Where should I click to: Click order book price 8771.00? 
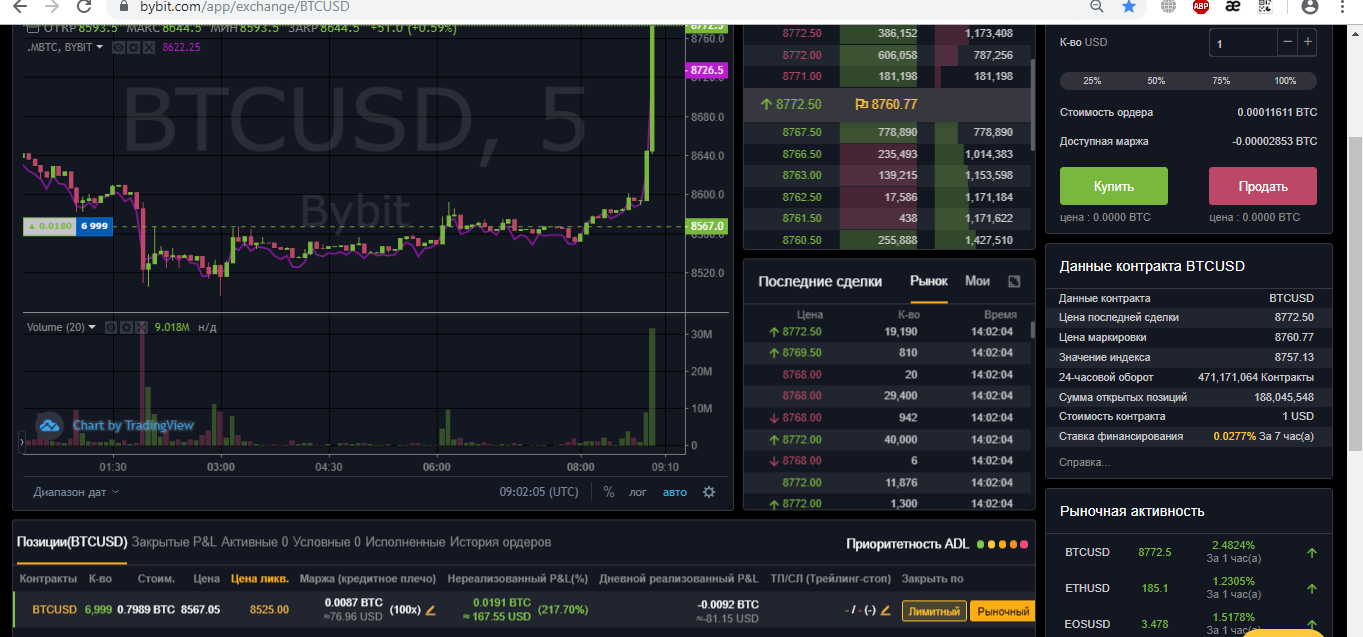click(802, 76)
